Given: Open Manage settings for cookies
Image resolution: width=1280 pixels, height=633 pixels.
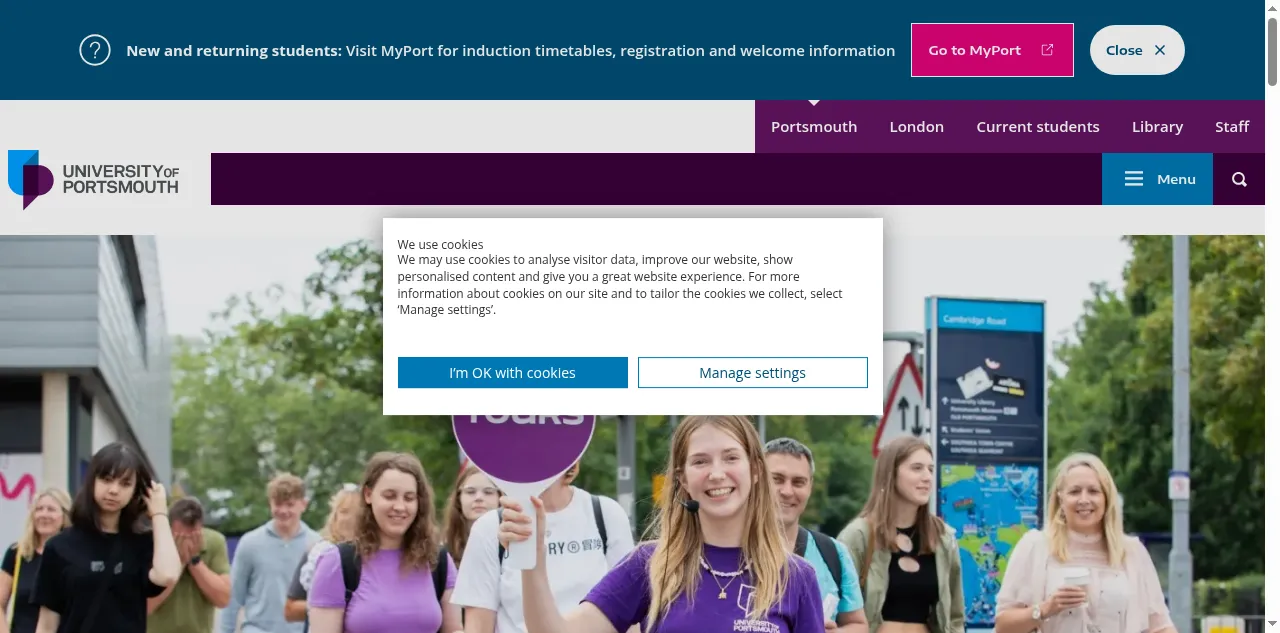Looking at the screenshot, I should pyautogui.click(x=753, y=373).
